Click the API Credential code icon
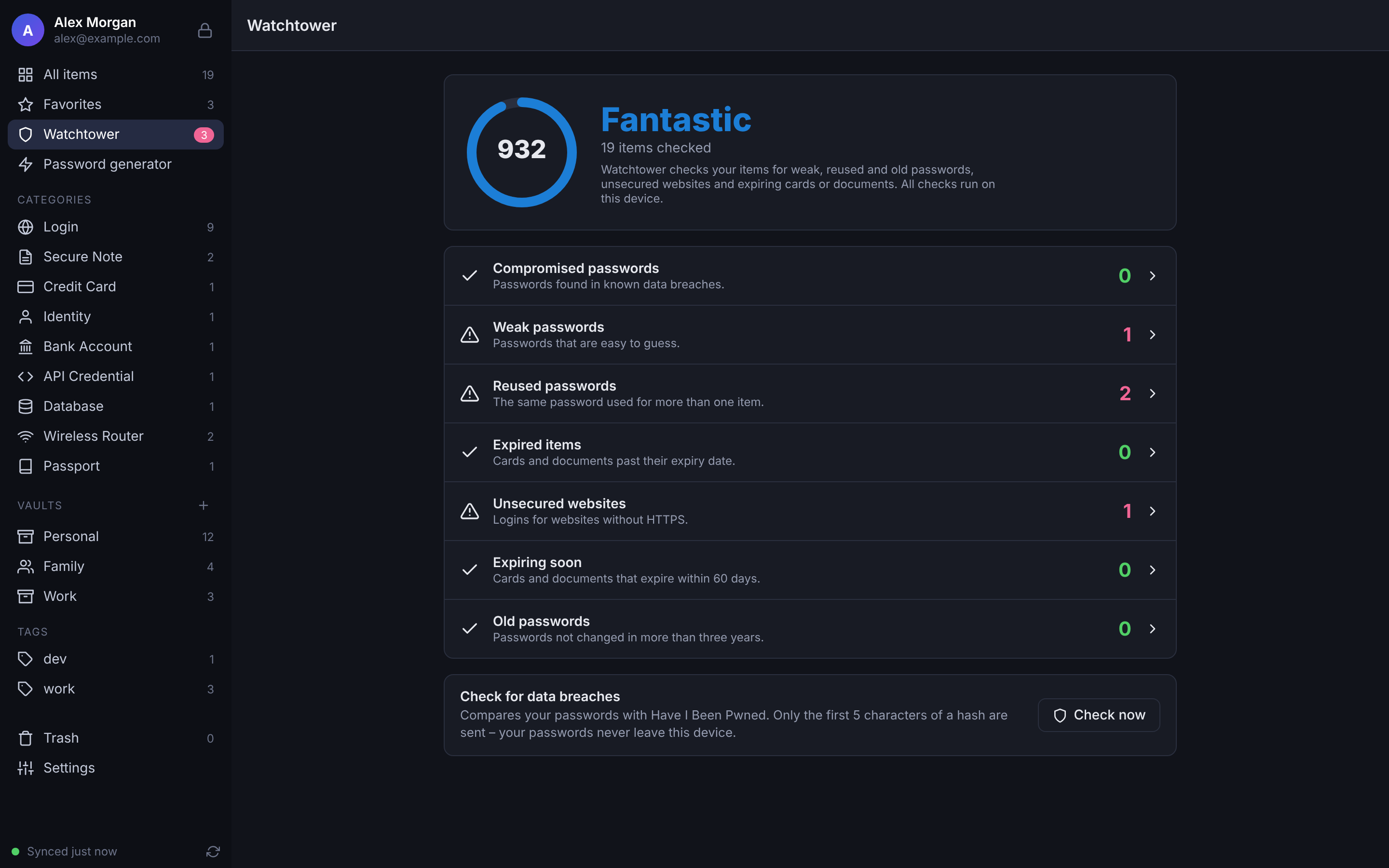 pos(25,376)
